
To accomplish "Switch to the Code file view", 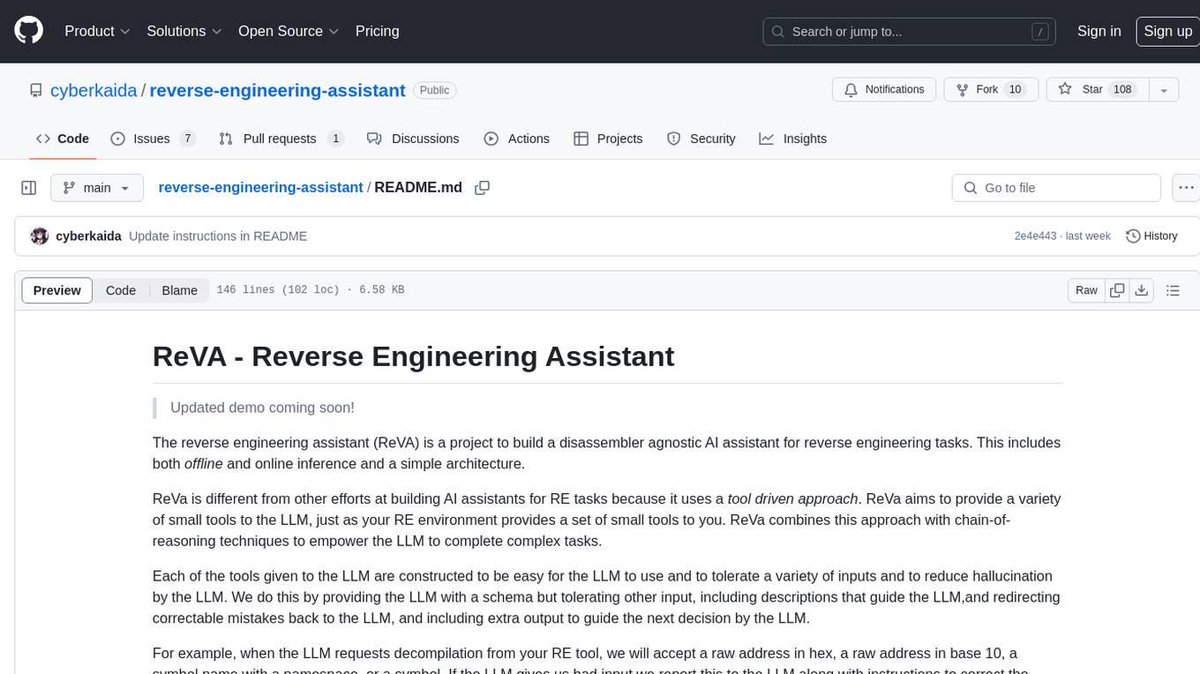I will (121, 290).
